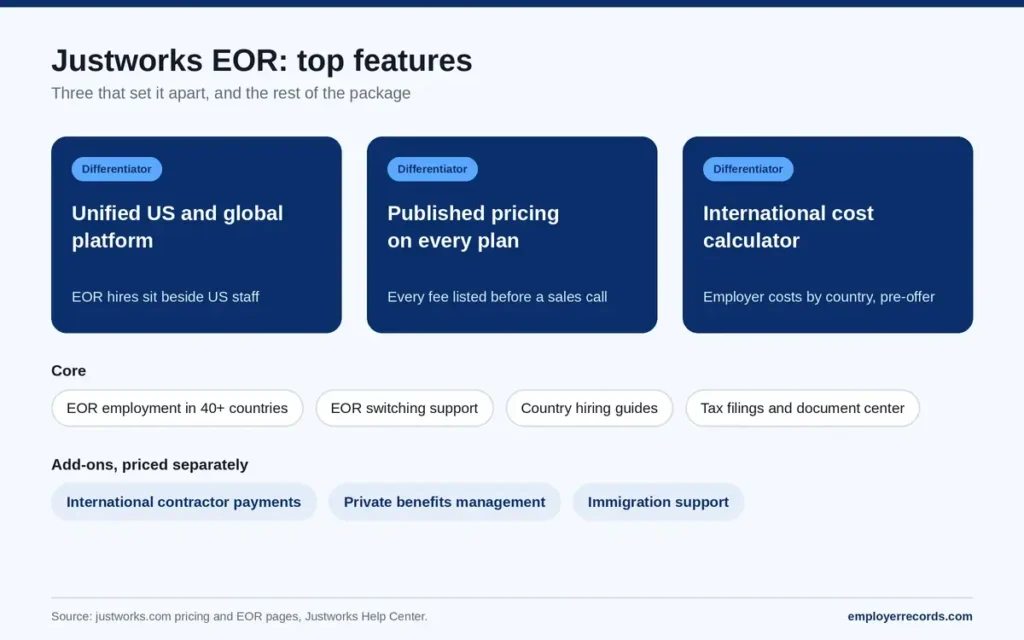Choose the 'Country hiring guides' pill
This screenshot has height=640, width=1024.
[589, 408]
